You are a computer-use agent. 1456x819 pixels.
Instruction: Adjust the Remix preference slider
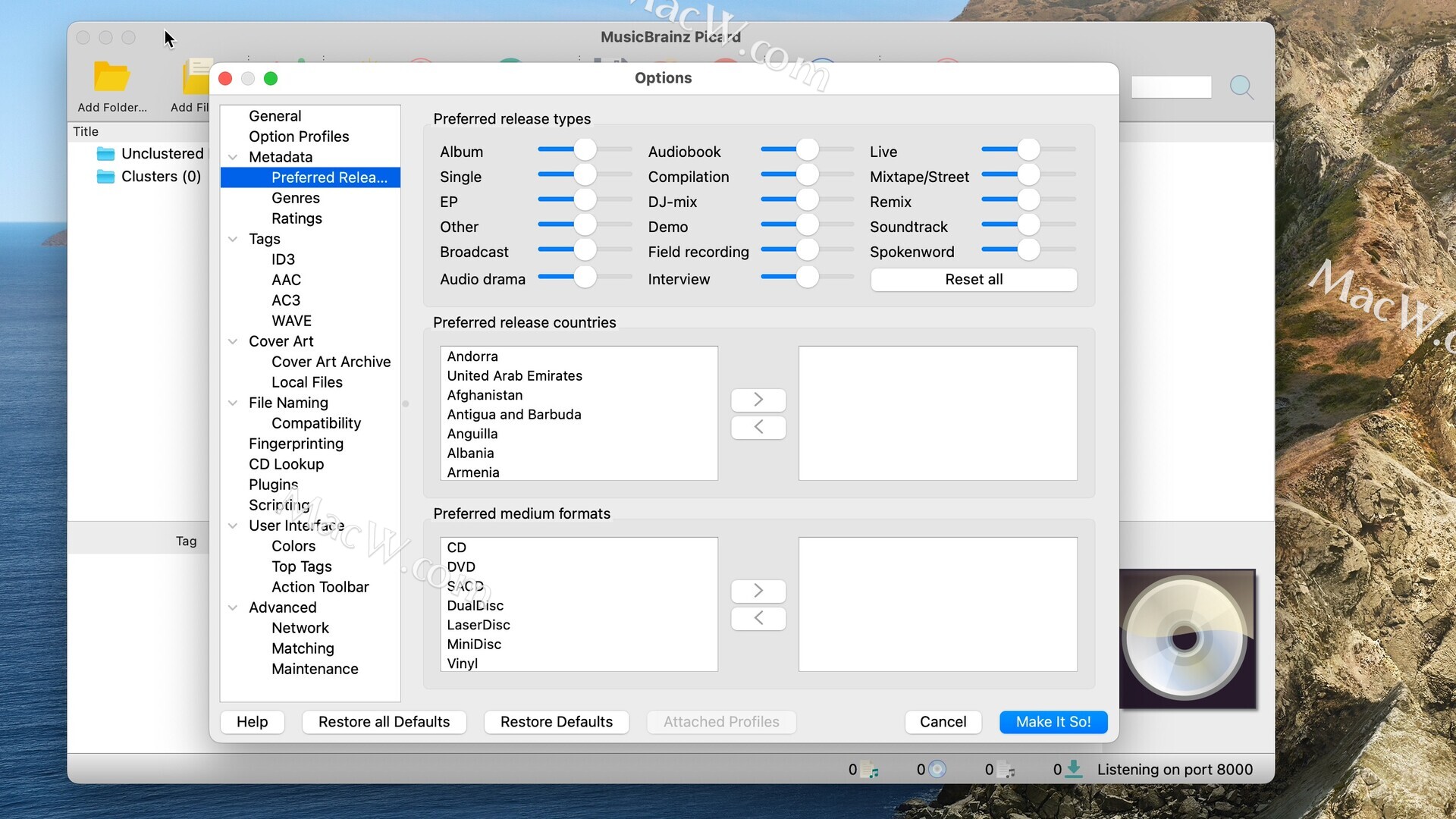tap(1028, 199)
